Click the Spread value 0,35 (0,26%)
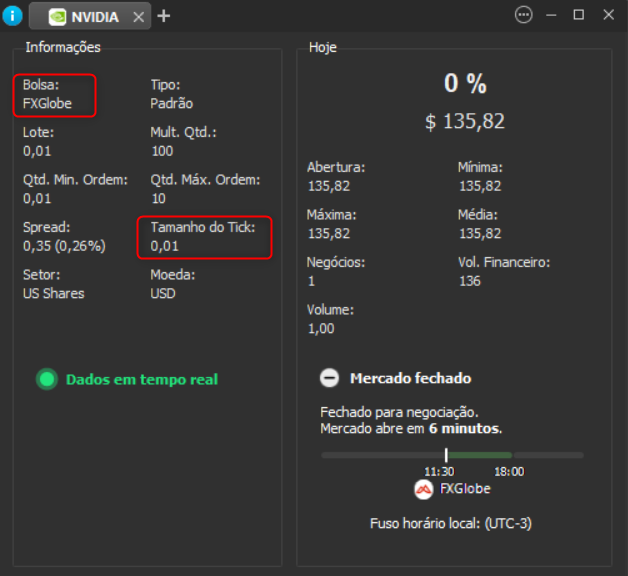 click(64, 246)
